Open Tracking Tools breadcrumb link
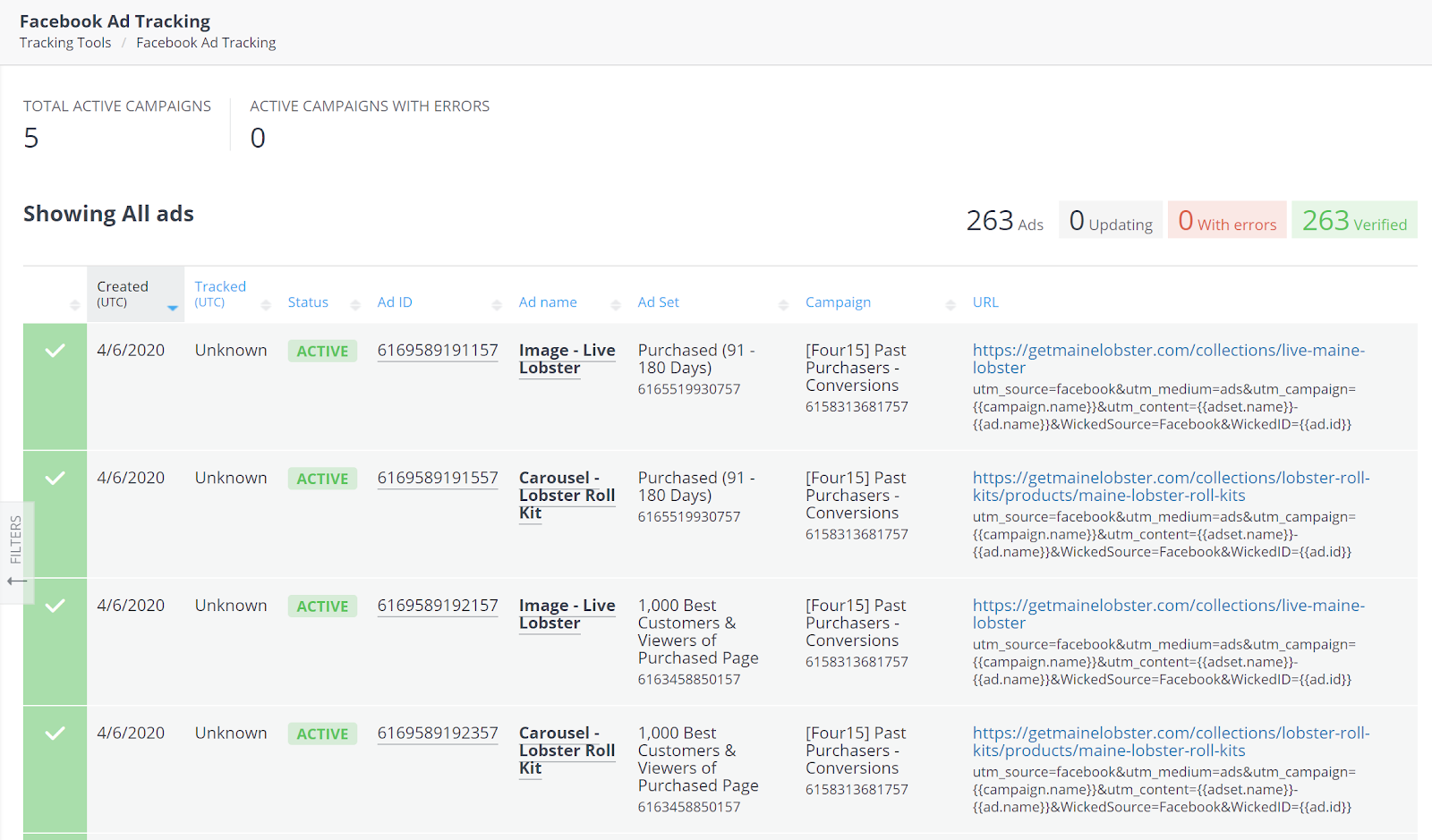Screen dimensions: 1432x840 (x=65, y=43)
